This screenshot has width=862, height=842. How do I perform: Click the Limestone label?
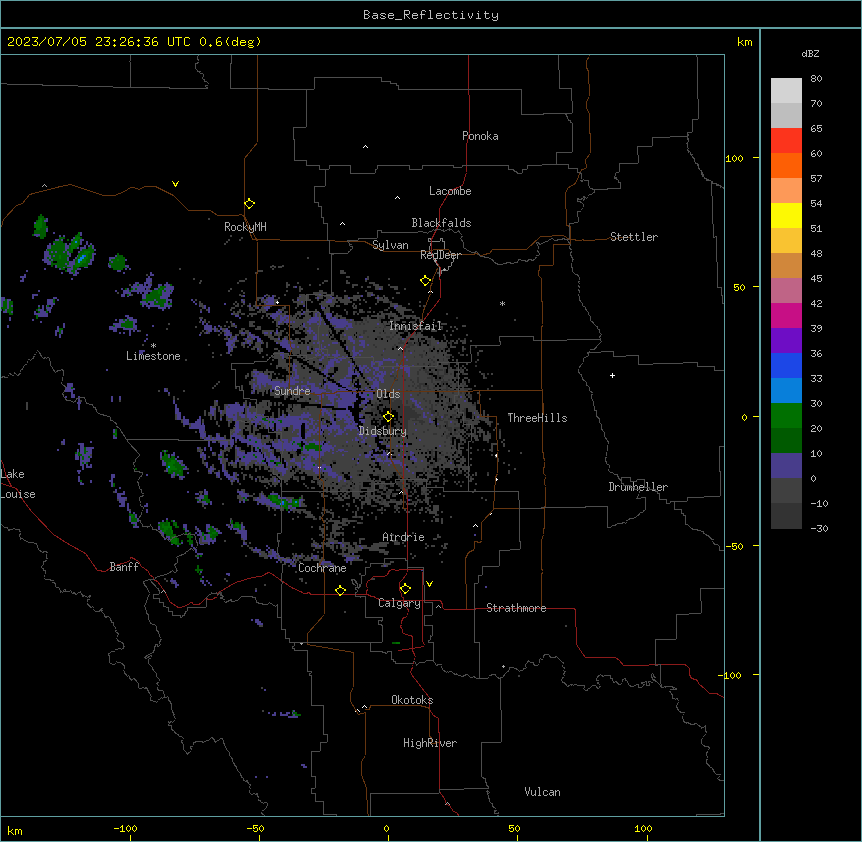click(153, 356)
